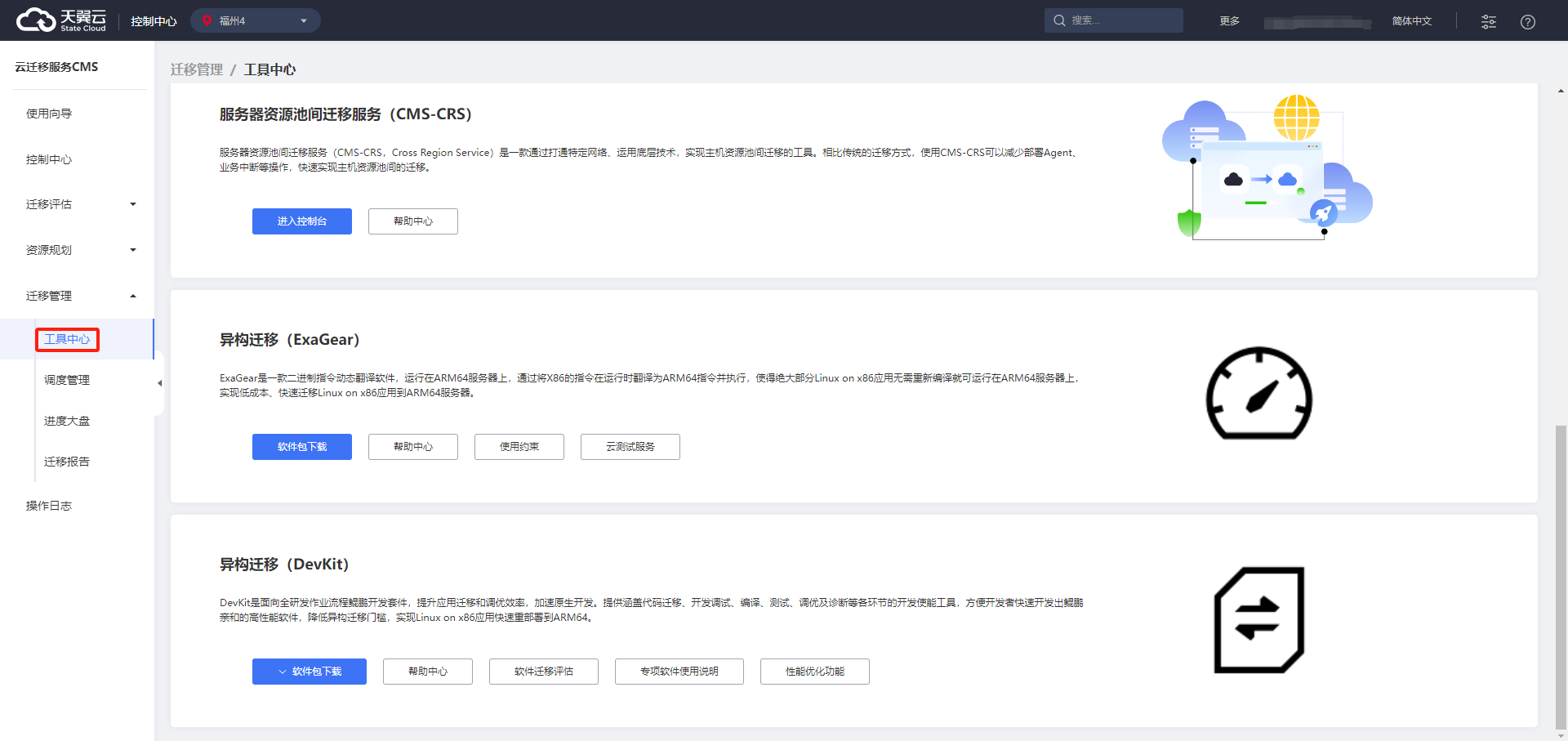Image resolution: width=1568 pixels, height=741 pixels.
Task: Open the help question mark icon
Action: (x=1527, y=21)
